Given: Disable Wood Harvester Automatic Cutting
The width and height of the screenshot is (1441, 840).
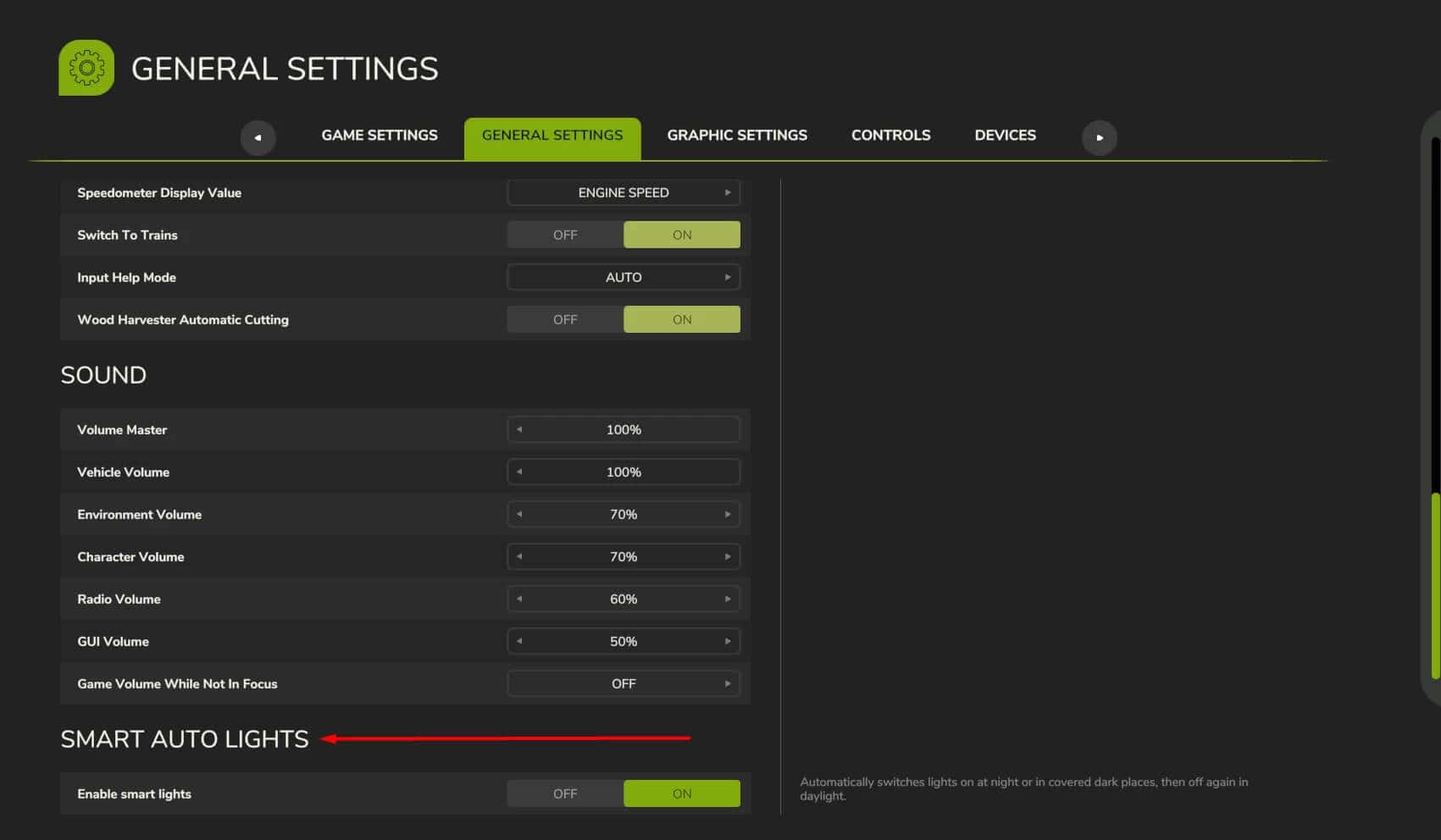Looking at the screenshot, I should click(565, 319).
